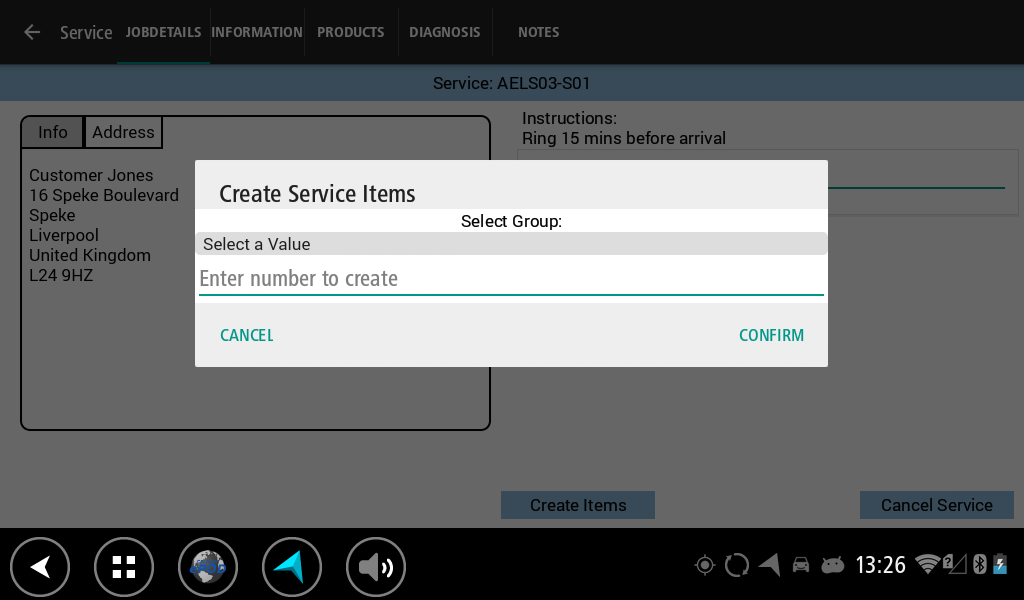
Task: Open the navigation arrow app
Action: (291, 567)
